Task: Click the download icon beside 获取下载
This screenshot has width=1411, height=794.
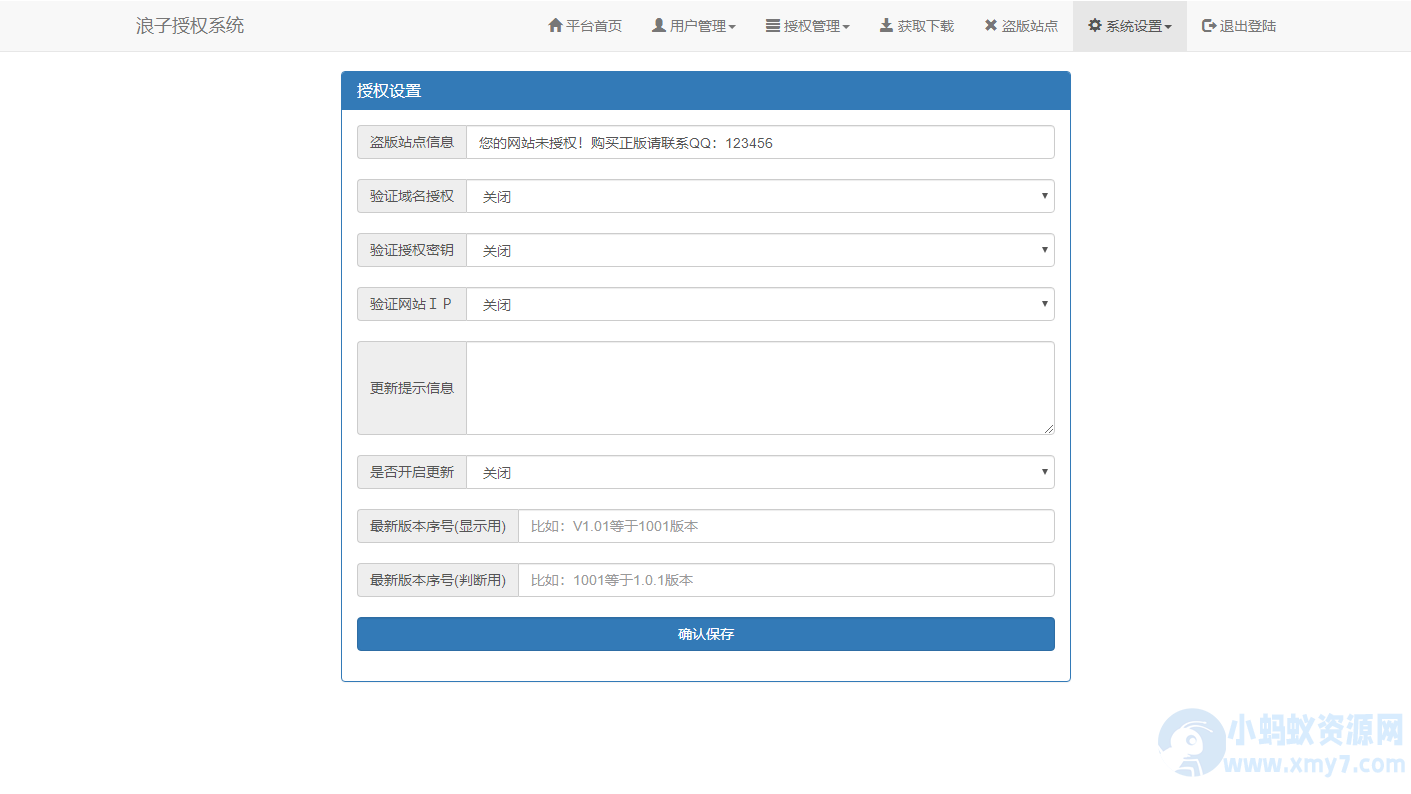Action: (x=886, y=25)
